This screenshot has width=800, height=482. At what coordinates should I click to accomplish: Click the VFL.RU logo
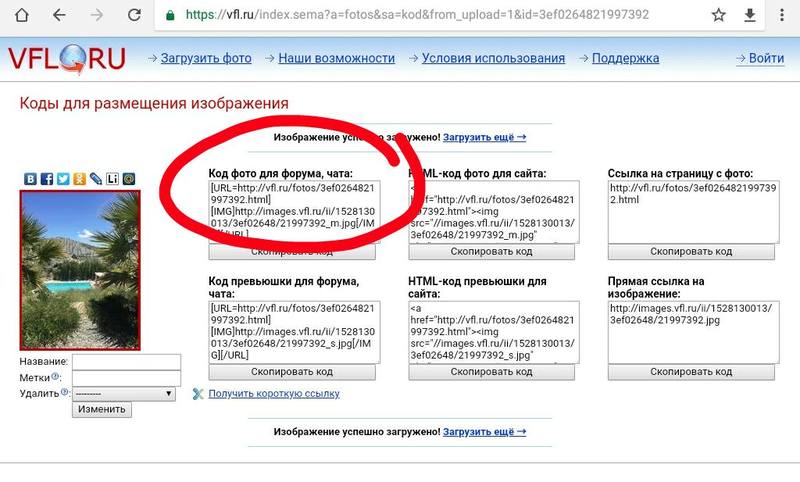pos(66,59)
